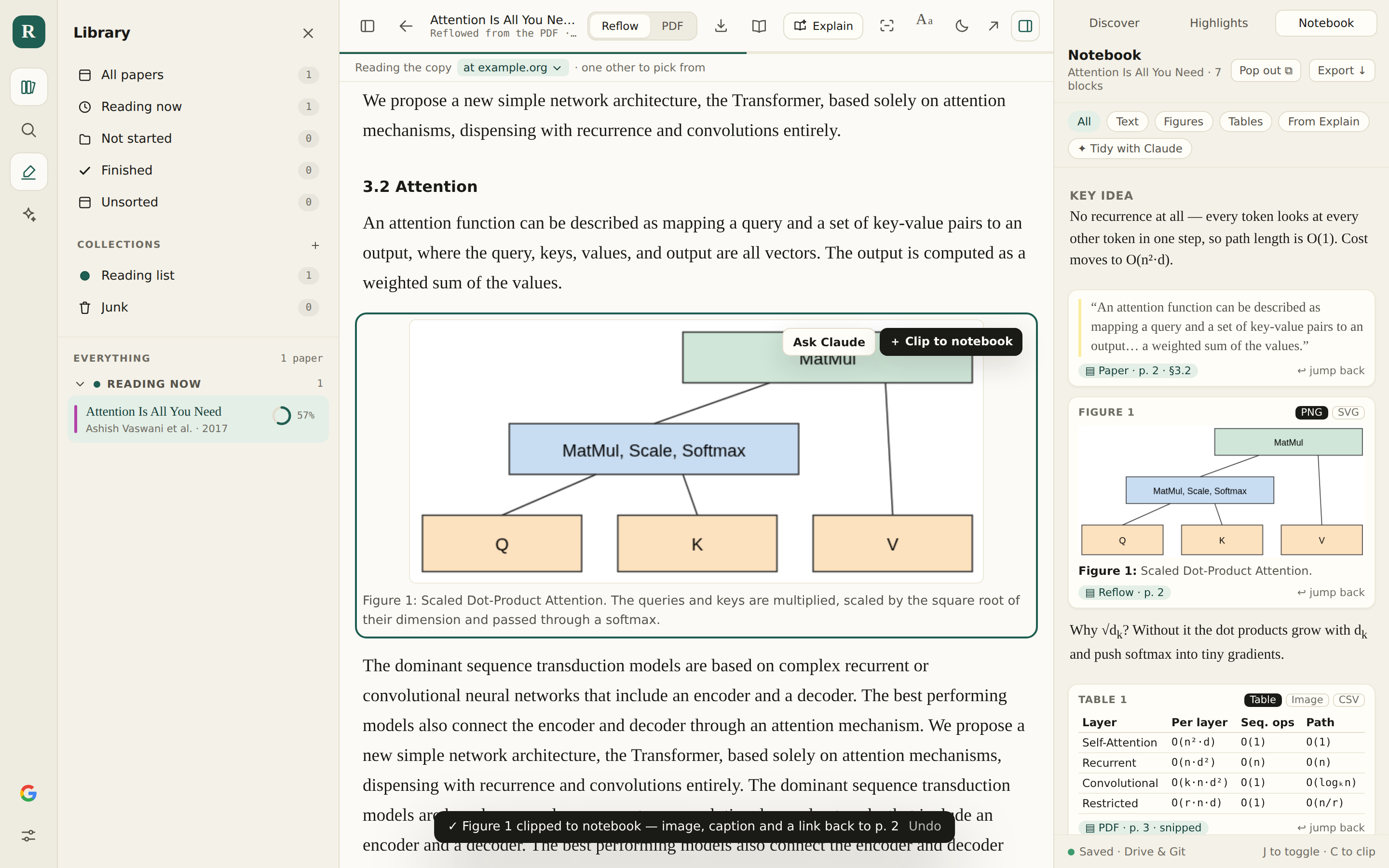1389x868 pixels.
Task: Filter notebook blocks by Text
Action: click(x=1127, y=122)
